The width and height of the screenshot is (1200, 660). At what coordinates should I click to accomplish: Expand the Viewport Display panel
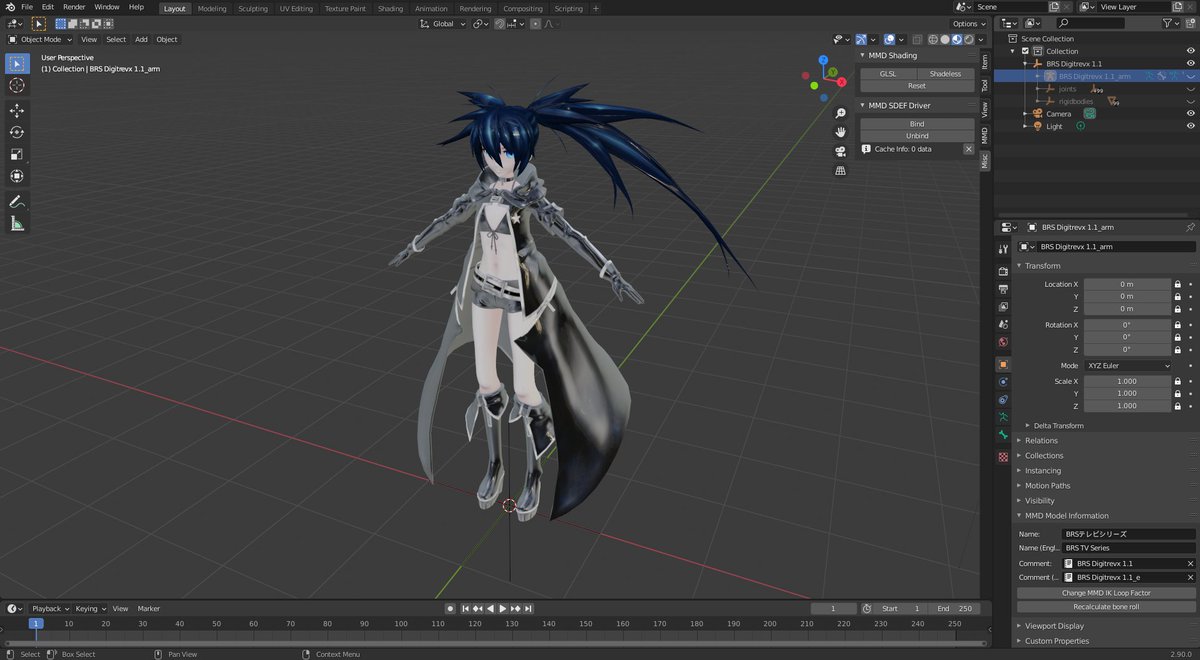1054,626
